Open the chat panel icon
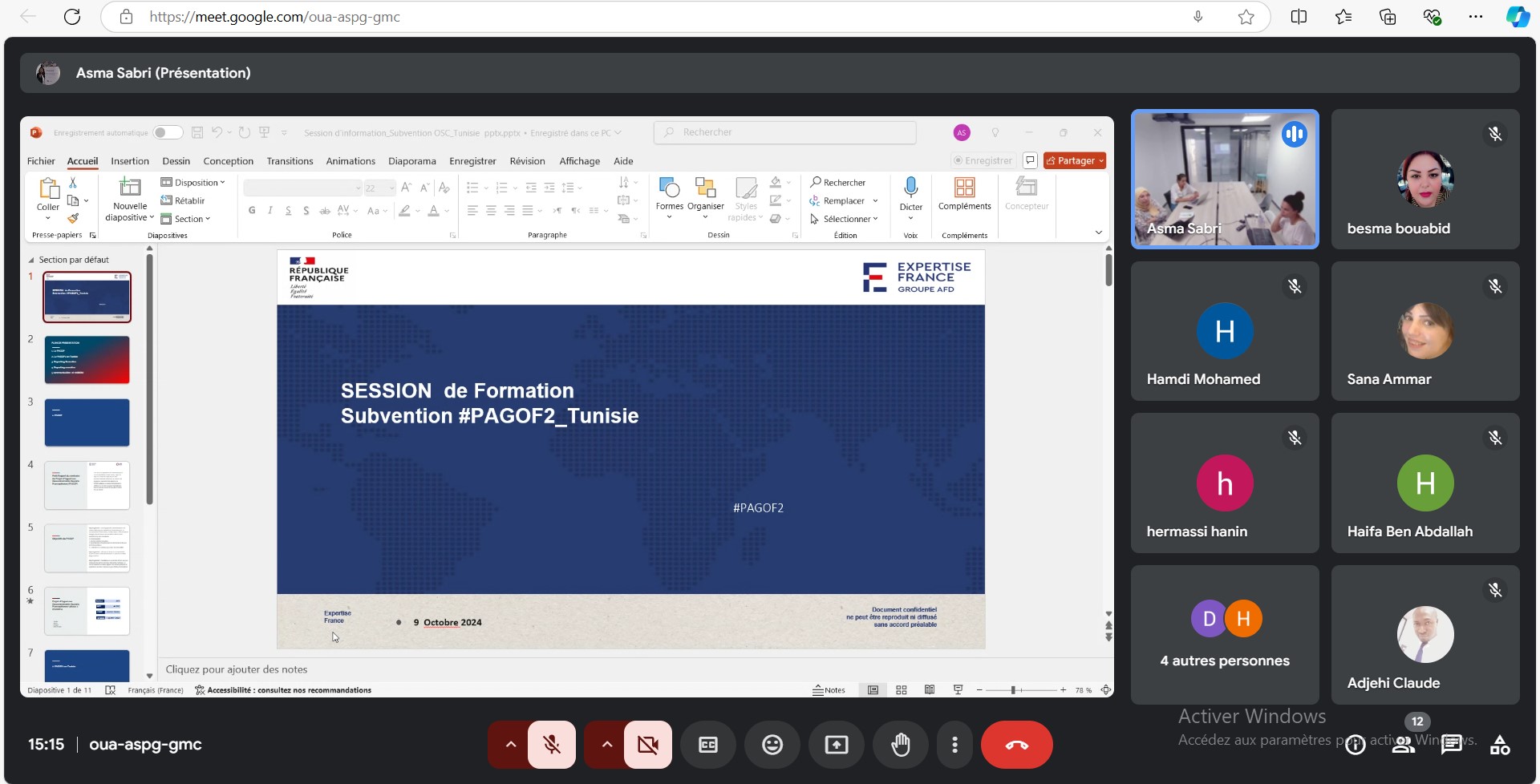Screen dimensions: 1540x784 (1451, 745)
